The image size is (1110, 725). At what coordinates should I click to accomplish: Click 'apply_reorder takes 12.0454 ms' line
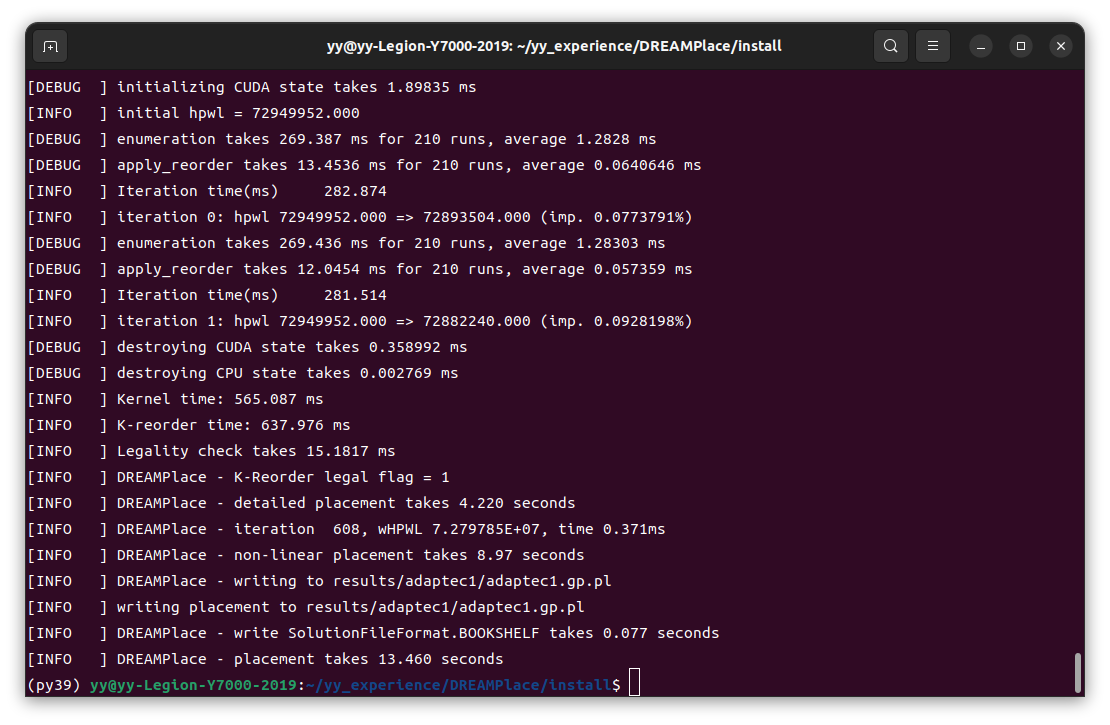360,270
